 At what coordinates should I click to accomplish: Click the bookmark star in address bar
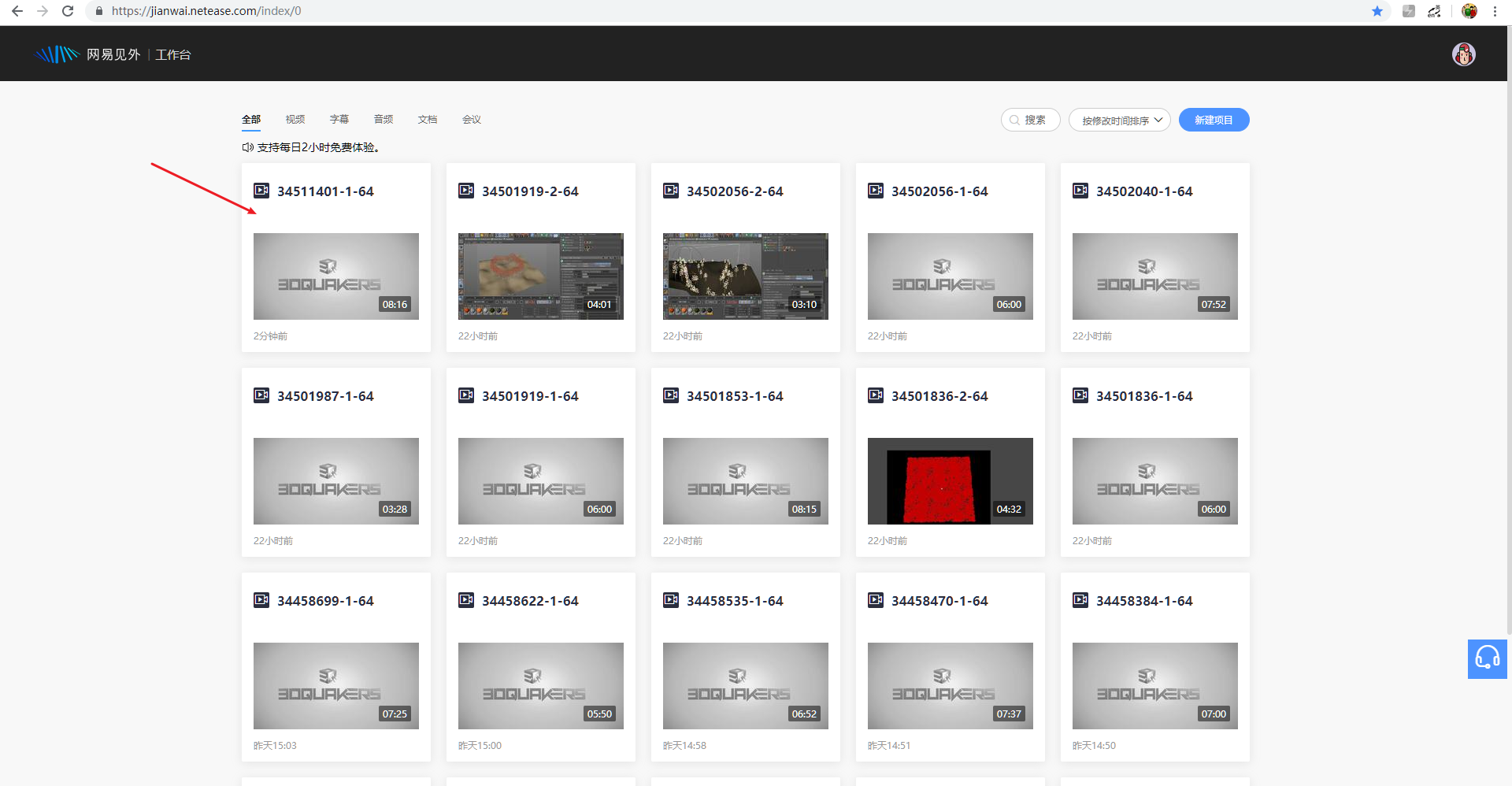(x=1377, y=11)
